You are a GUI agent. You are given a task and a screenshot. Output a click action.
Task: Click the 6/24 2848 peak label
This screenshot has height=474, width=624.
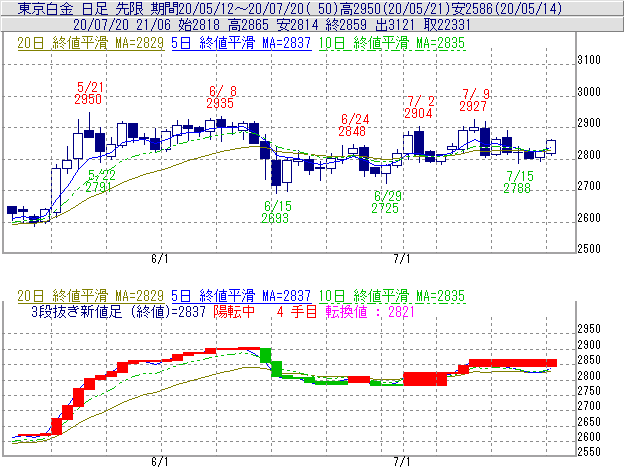click(x=353, y=125)
